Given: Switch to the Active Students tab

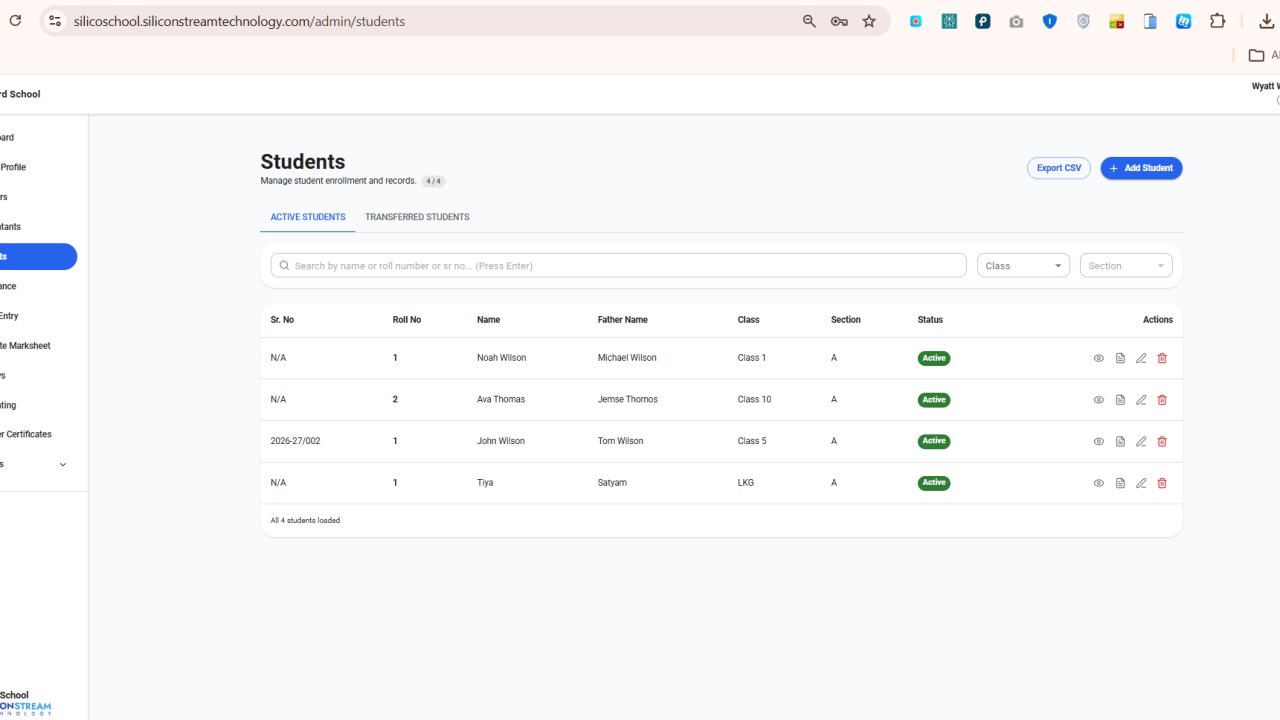Looking at the screenshot, I should pyautogui.click(x=308, y=217).
